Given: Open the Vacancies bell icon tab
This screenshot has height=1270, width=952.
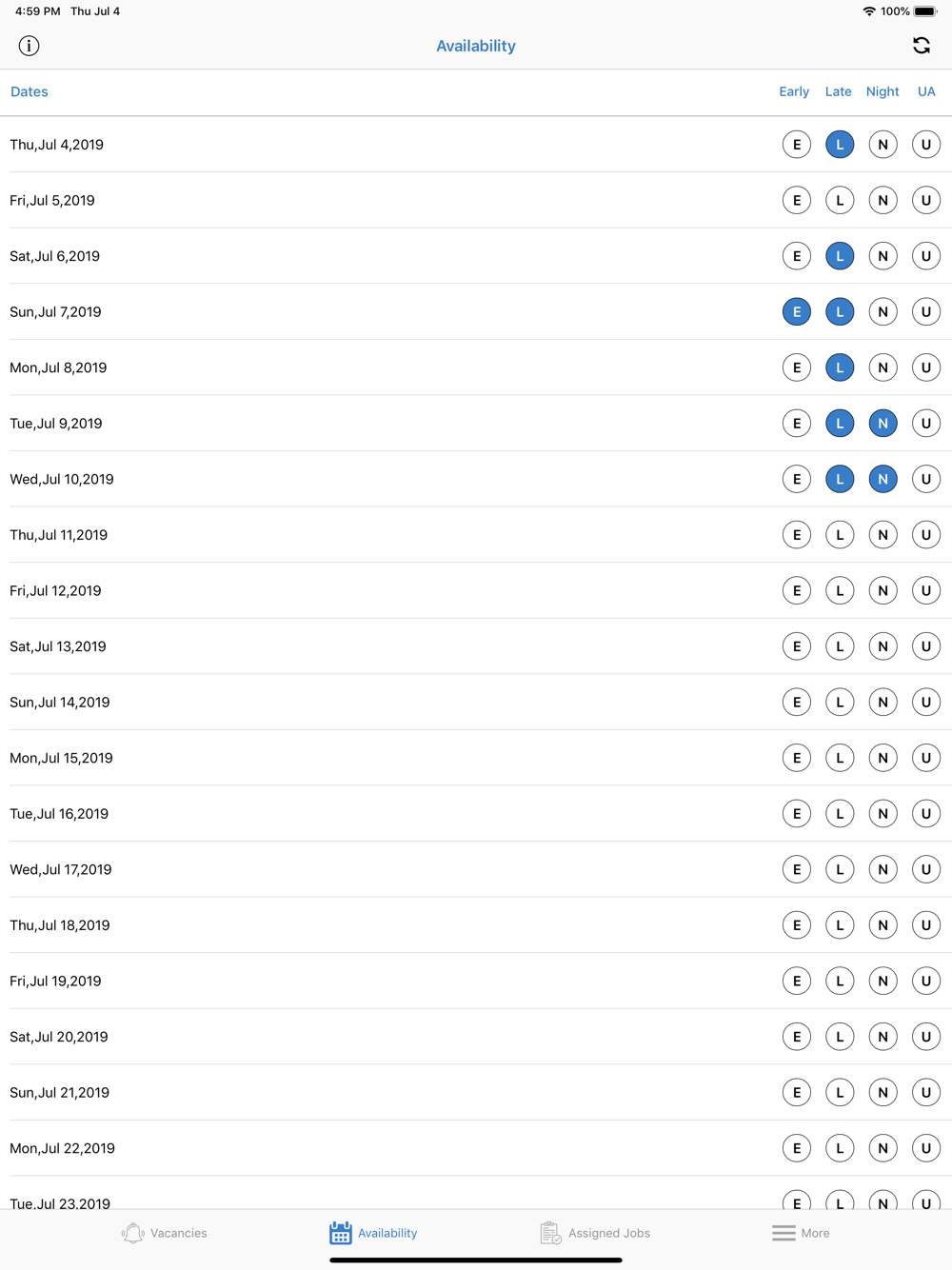Looking at the screenshot, I should [132, 1233].
